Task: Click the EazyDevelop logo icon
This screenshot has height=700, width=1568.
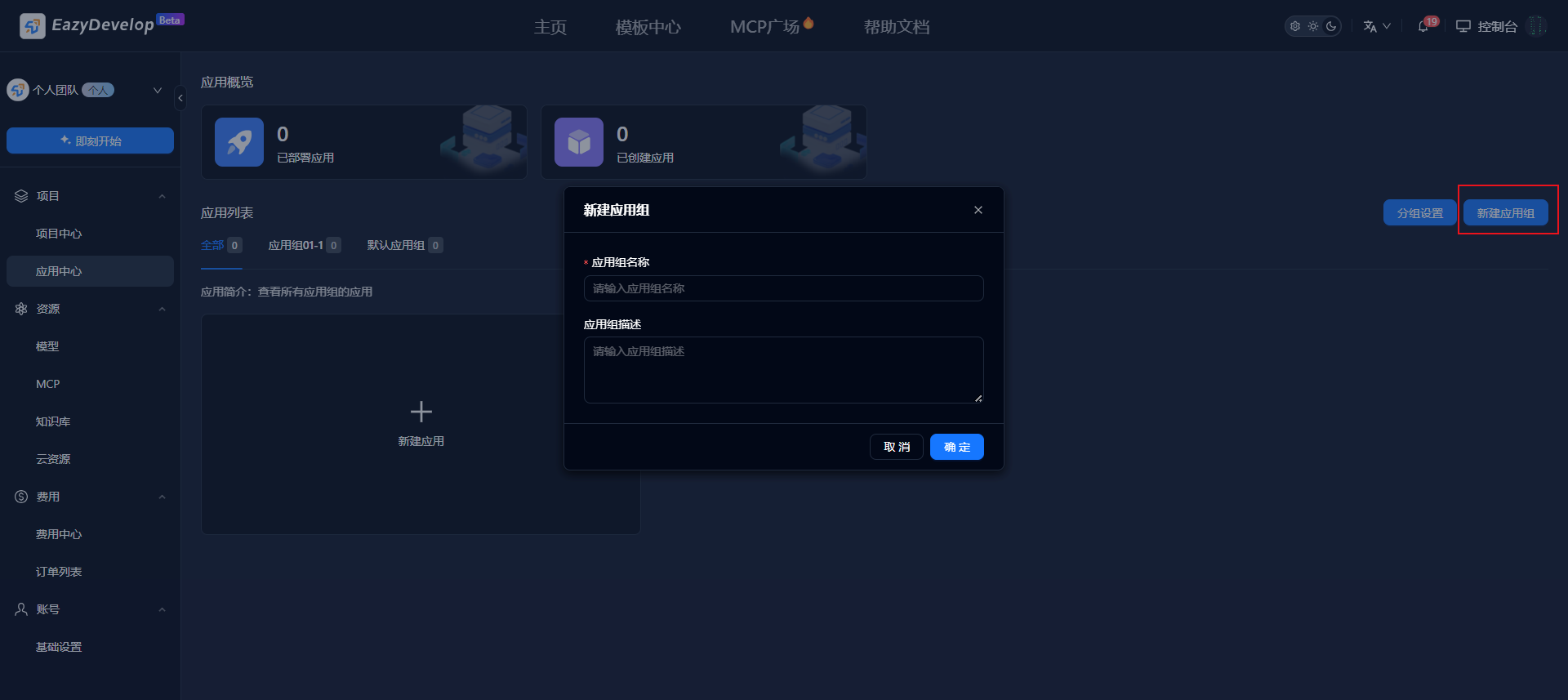Action: coord(33,26)
